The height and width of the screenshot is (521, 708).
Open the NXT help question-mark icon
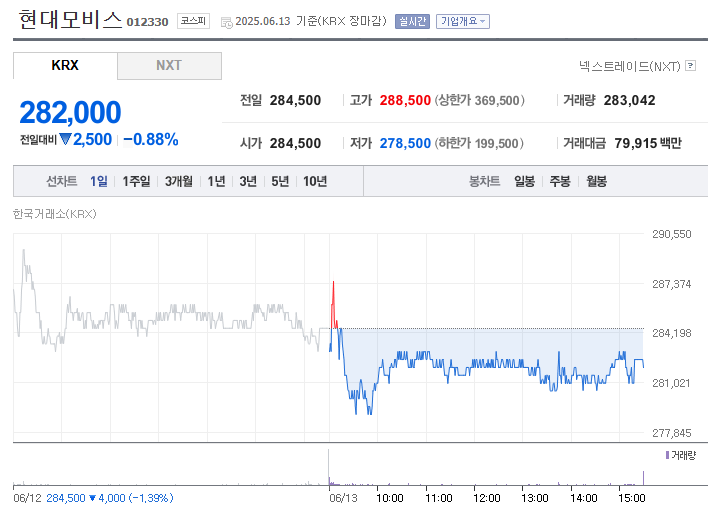pyautogui.click(x=690, y=66)
